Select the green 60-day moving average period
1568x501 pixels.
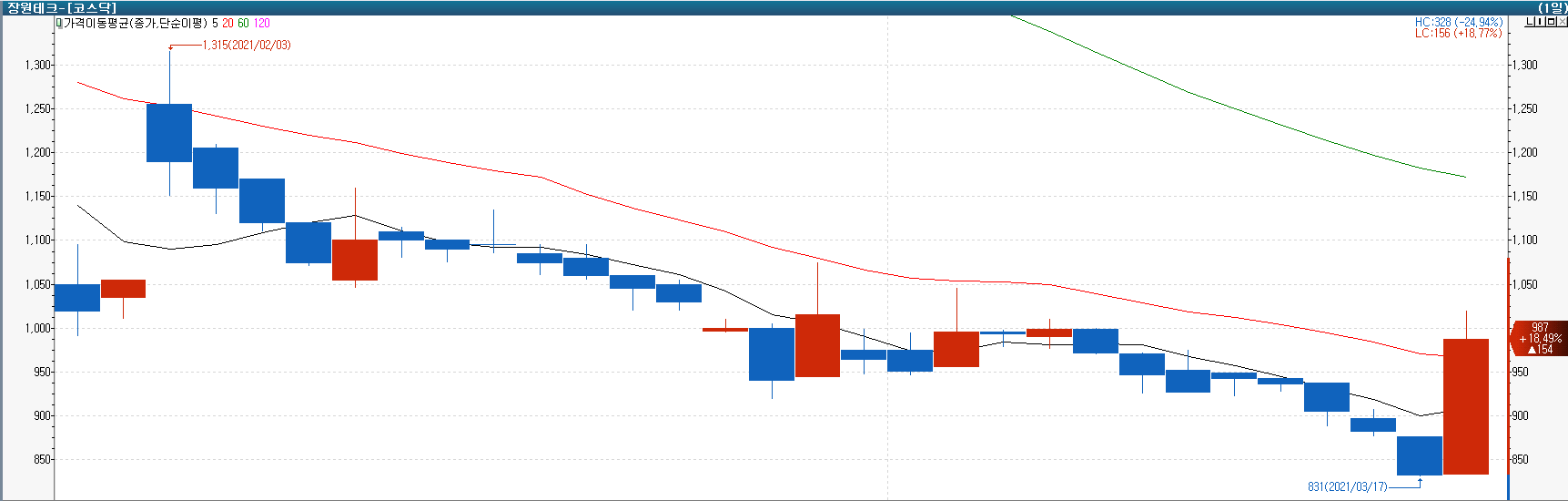pyautogui.click(x=243, y=24)
